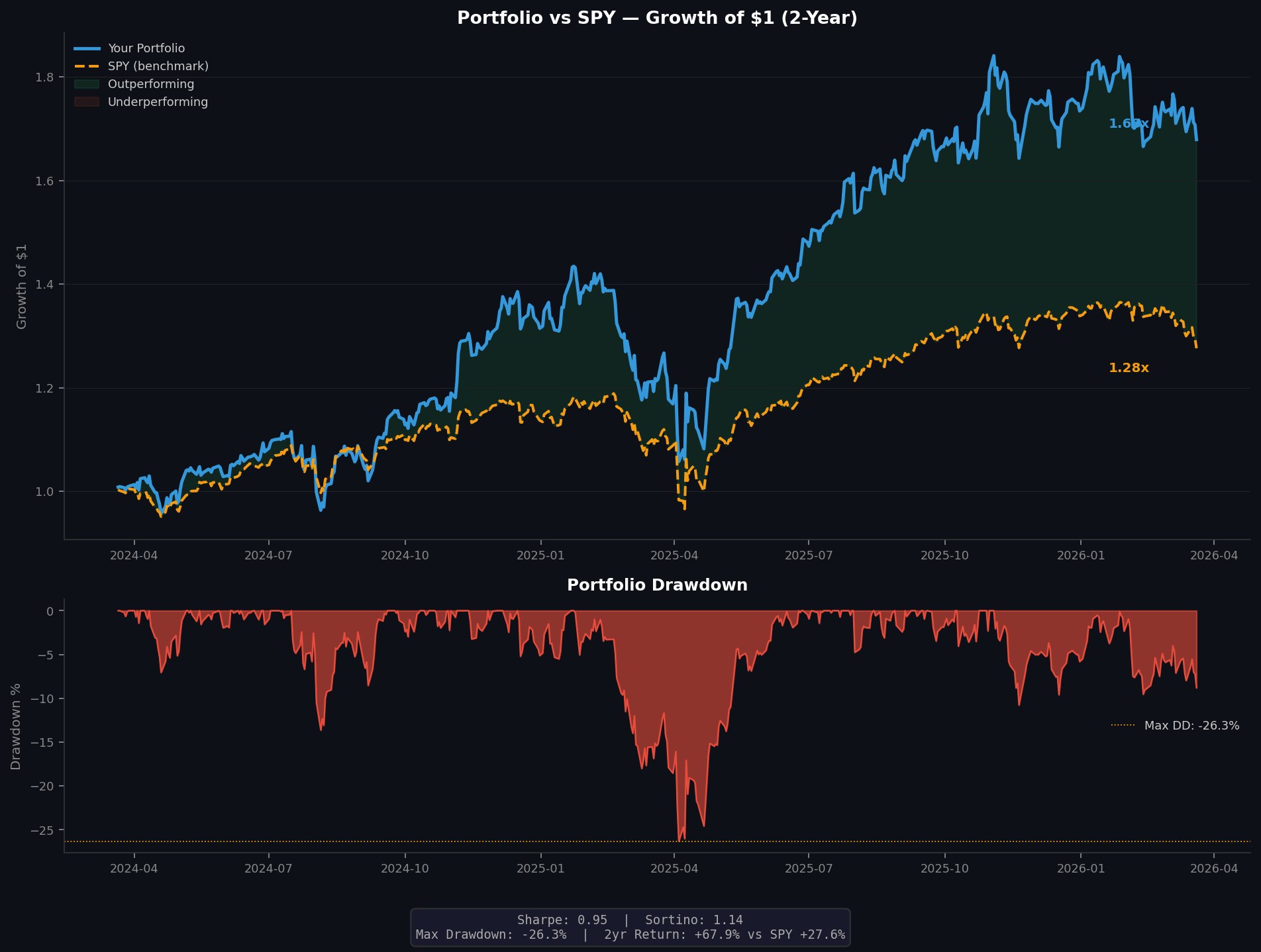Click "Max Drawdown: -26.3%" in the stats box

[491, 935]
